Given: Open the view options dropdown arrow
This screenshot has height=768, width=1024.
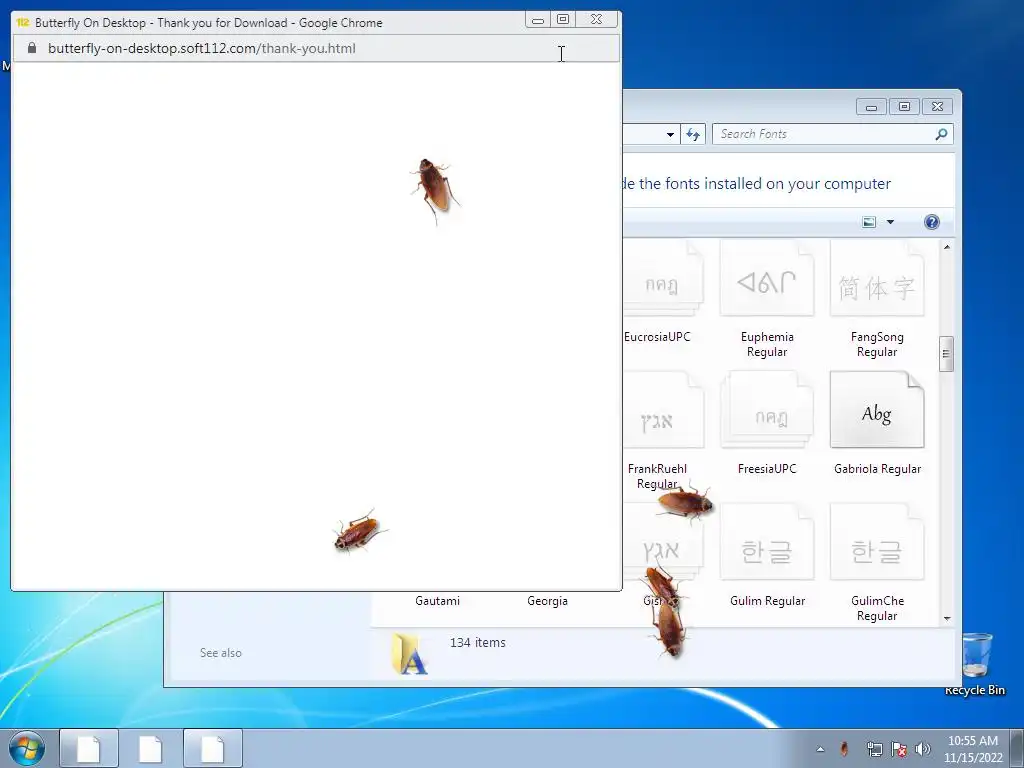Looking at the screenshot, I should (x=890, y=222).
